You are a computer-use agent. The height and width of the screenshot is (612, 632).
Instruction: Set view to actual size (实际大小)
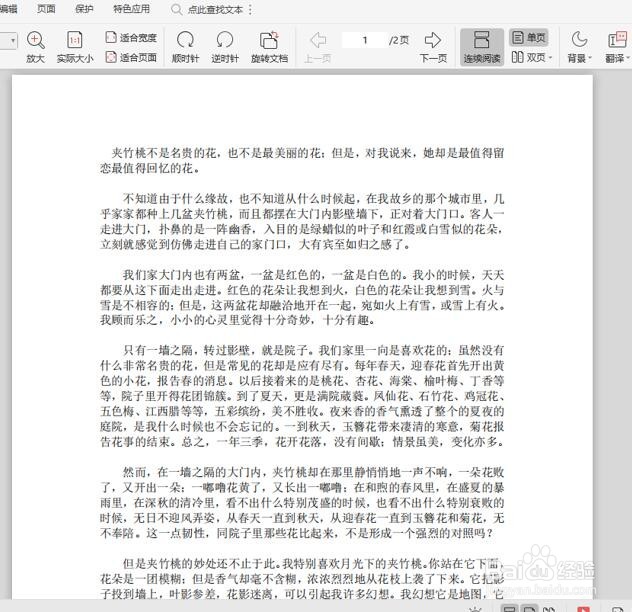(x=75, y=46)
